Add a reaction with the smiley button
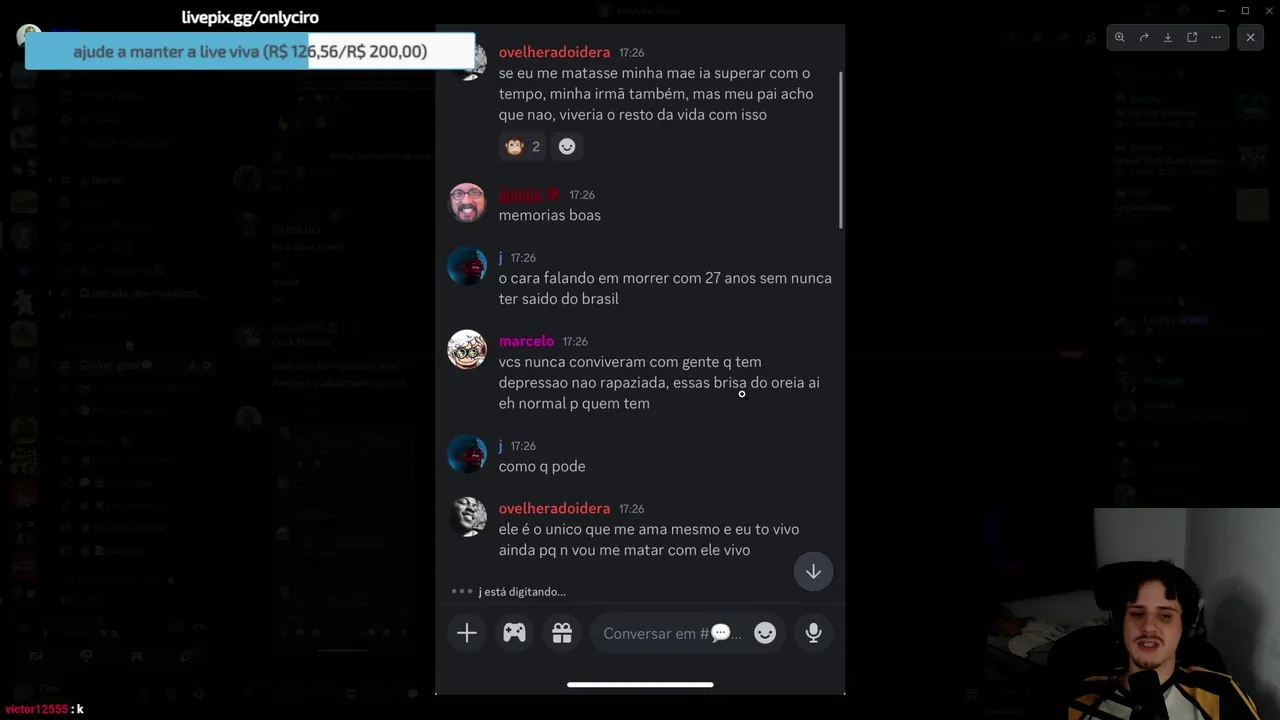Screen dimensions: 1280x720 click(567, 146)
